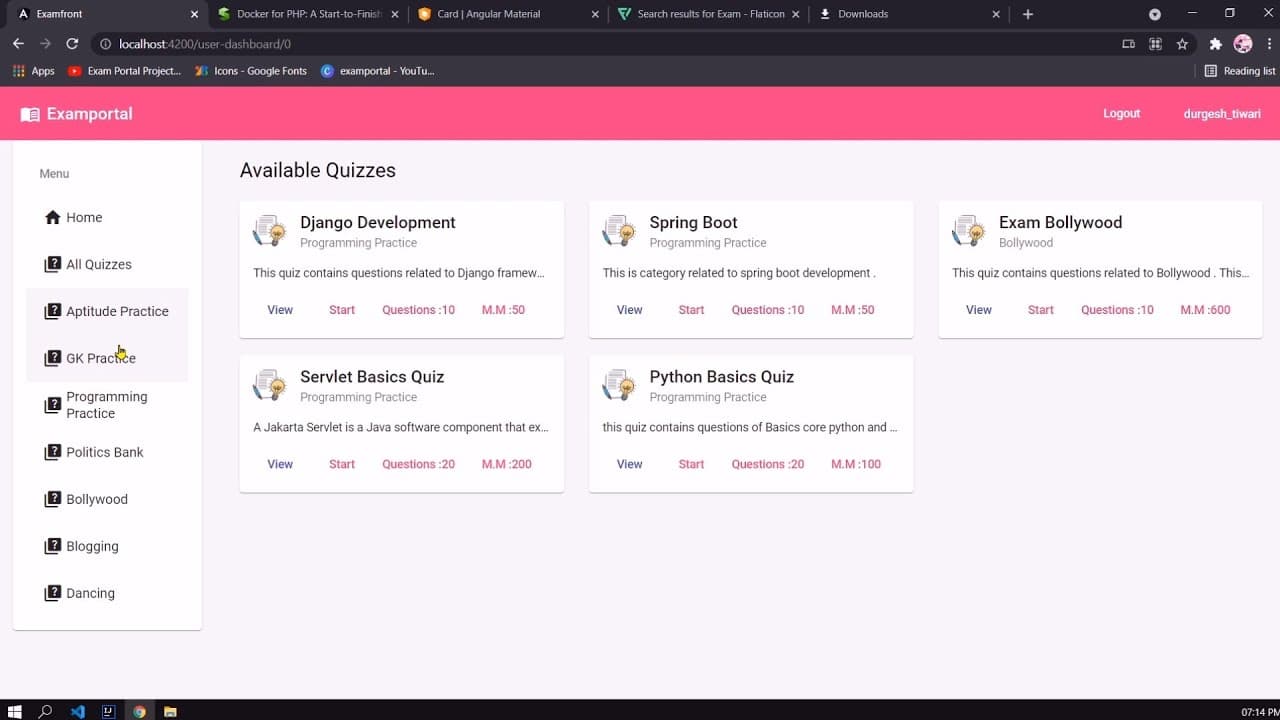Open the Programming Practice category

(x=107, y=405)
